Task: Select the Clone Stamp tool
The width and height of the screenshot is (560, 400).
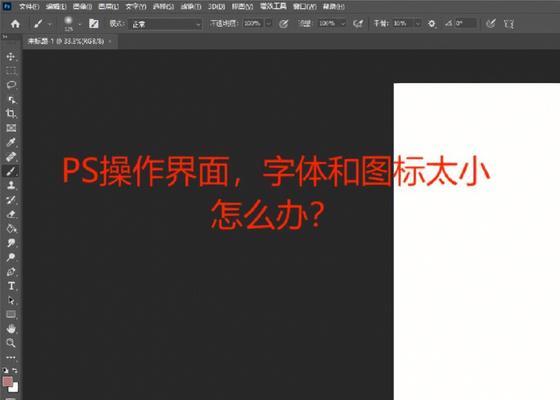Action: pyautogui.click(x=11, y=185)
